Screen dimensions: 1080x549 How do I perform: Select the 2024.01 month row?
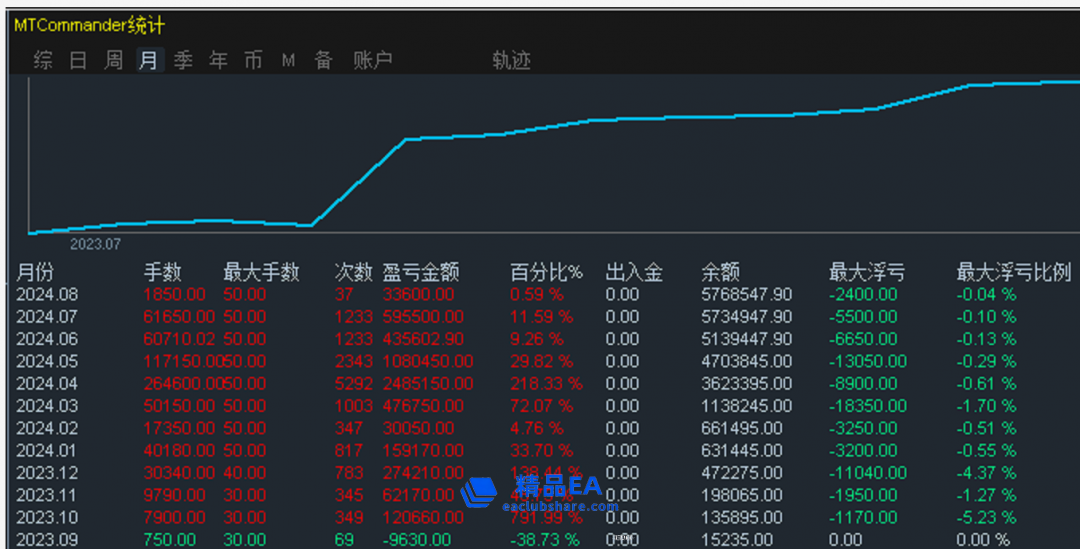(544, 450)
